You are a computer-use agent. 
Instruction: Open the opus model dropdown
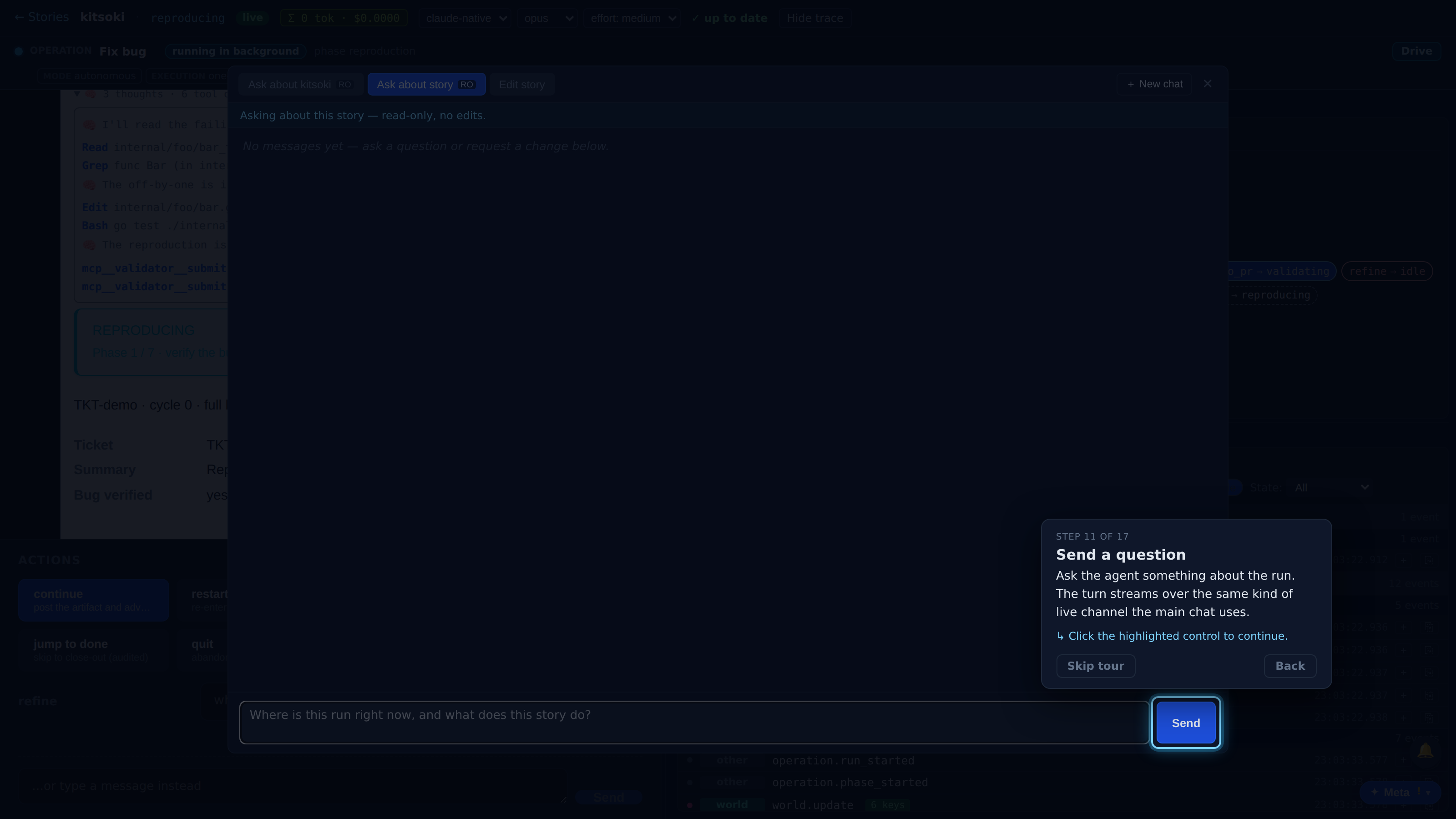coord(547,18)
